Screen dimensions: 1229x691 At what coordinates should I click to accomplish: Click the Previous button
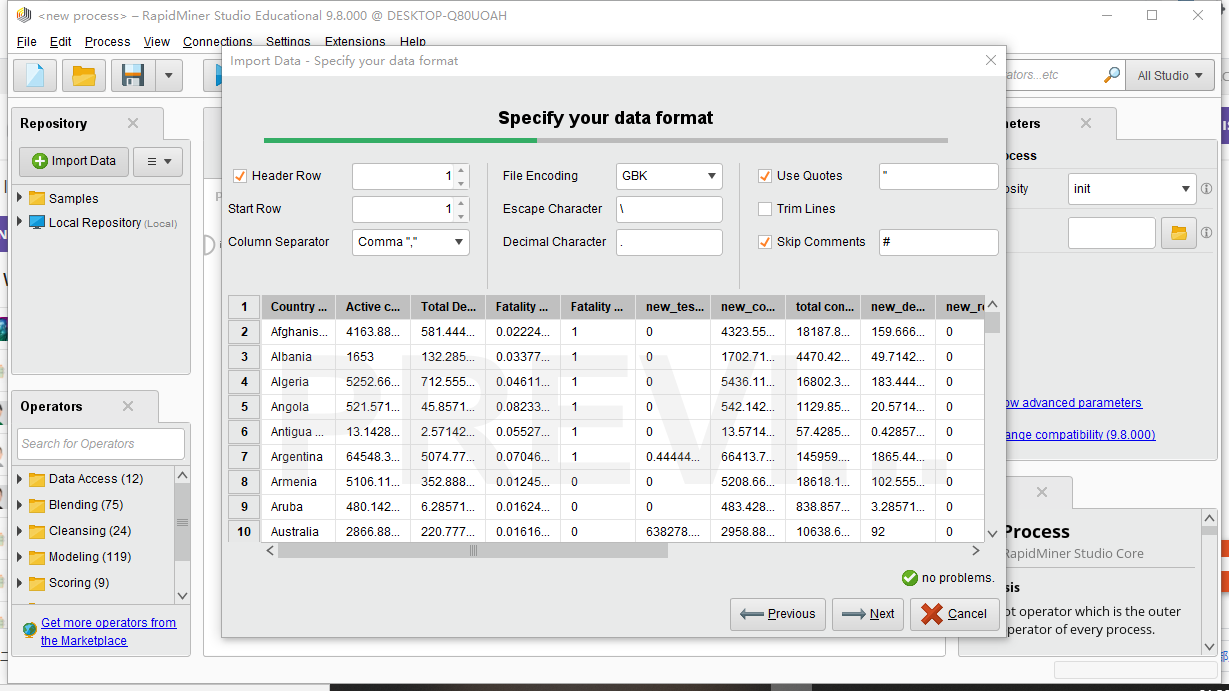(x=778, y=614)
